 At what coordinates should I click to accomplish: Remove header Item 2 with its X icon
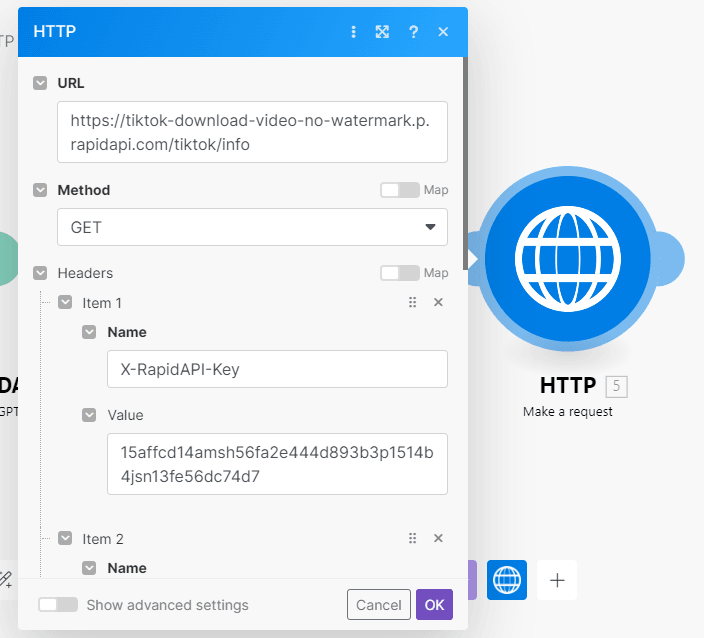coord(438,538)
